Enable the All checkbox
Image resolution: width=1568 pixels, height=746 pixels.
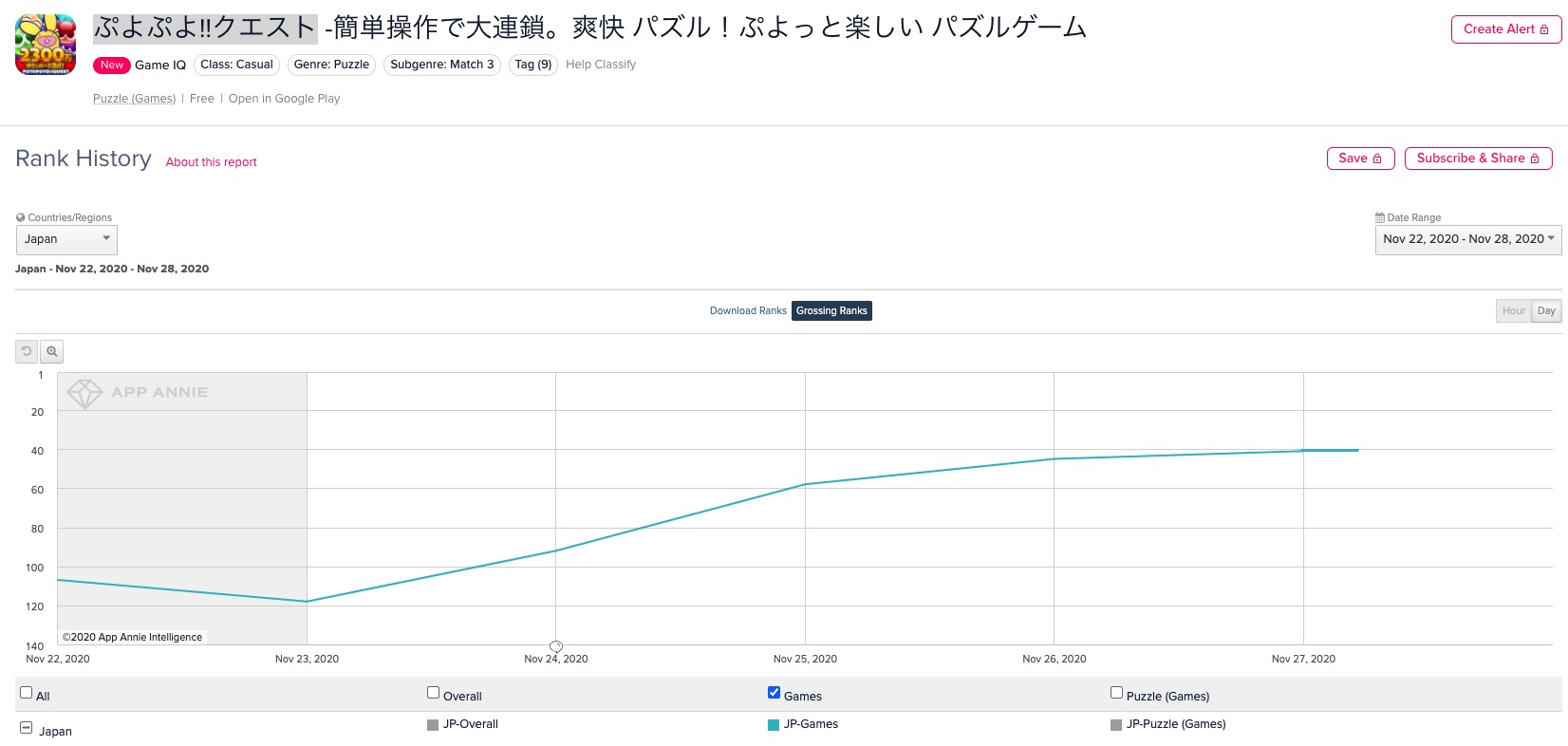27,693
